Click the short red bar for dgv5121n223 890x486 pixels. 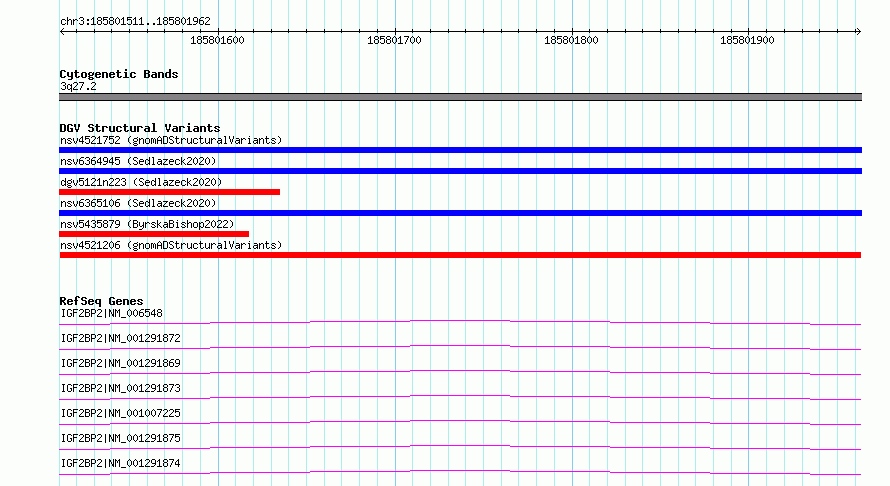click(169, 192)
